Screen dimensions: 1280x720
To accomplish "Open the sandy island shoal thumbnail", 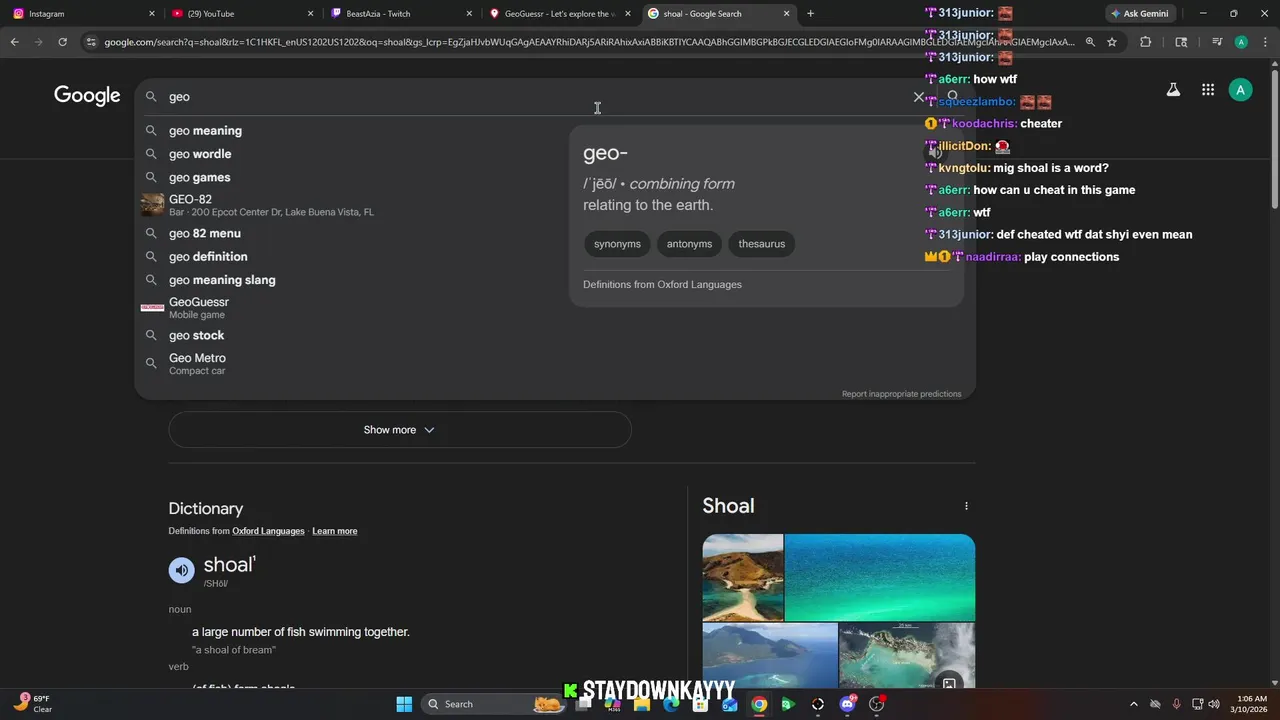I will click(x=743, y=577).
